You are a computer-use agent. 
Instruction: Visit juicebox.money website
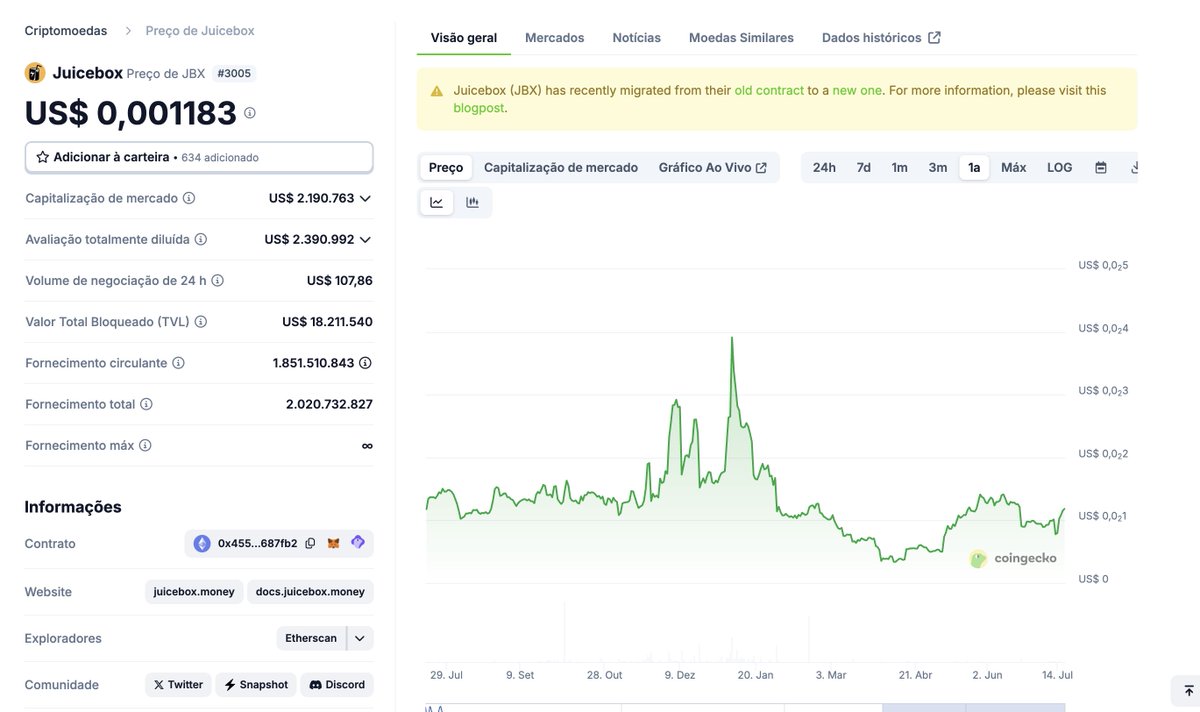pos(194,592)
